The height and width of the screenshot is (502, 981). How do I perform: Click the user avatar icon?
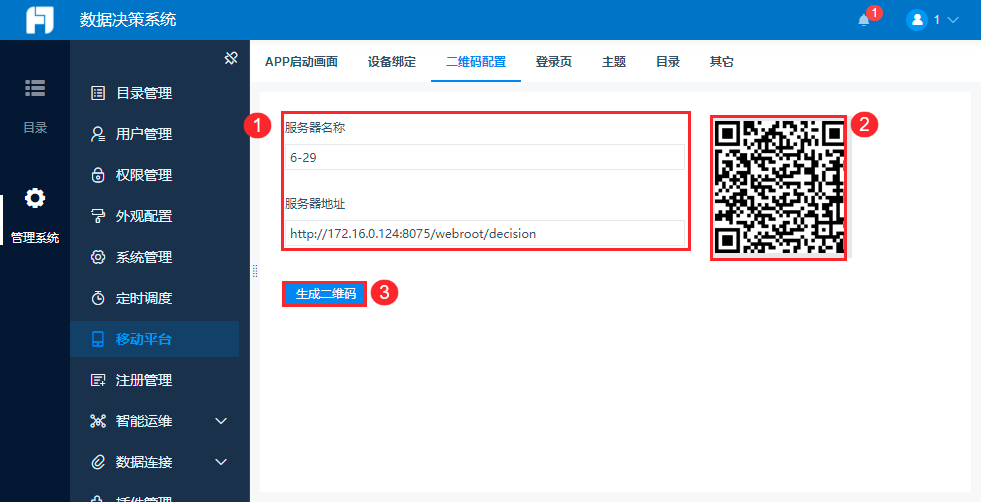(x=917, y=20)
